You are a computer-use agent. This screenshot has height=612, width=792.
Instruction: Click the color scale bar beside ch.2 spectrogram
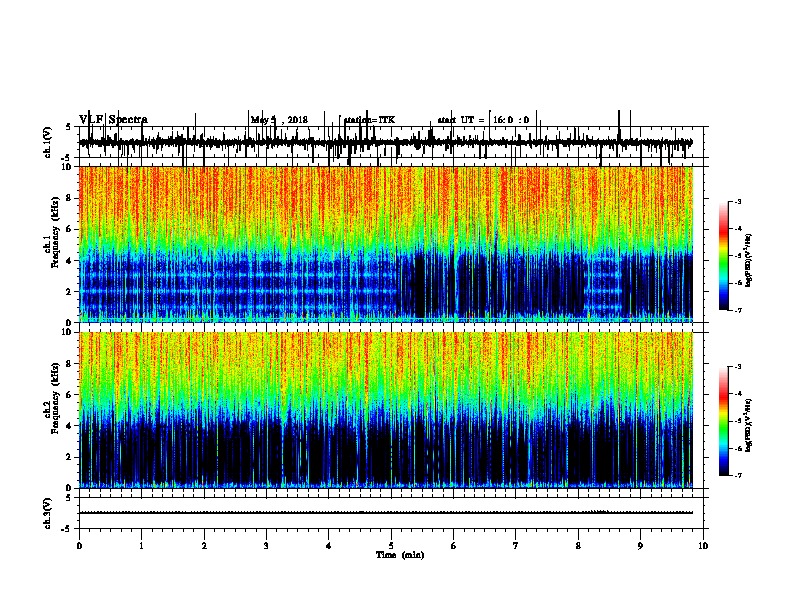(723, 421)
